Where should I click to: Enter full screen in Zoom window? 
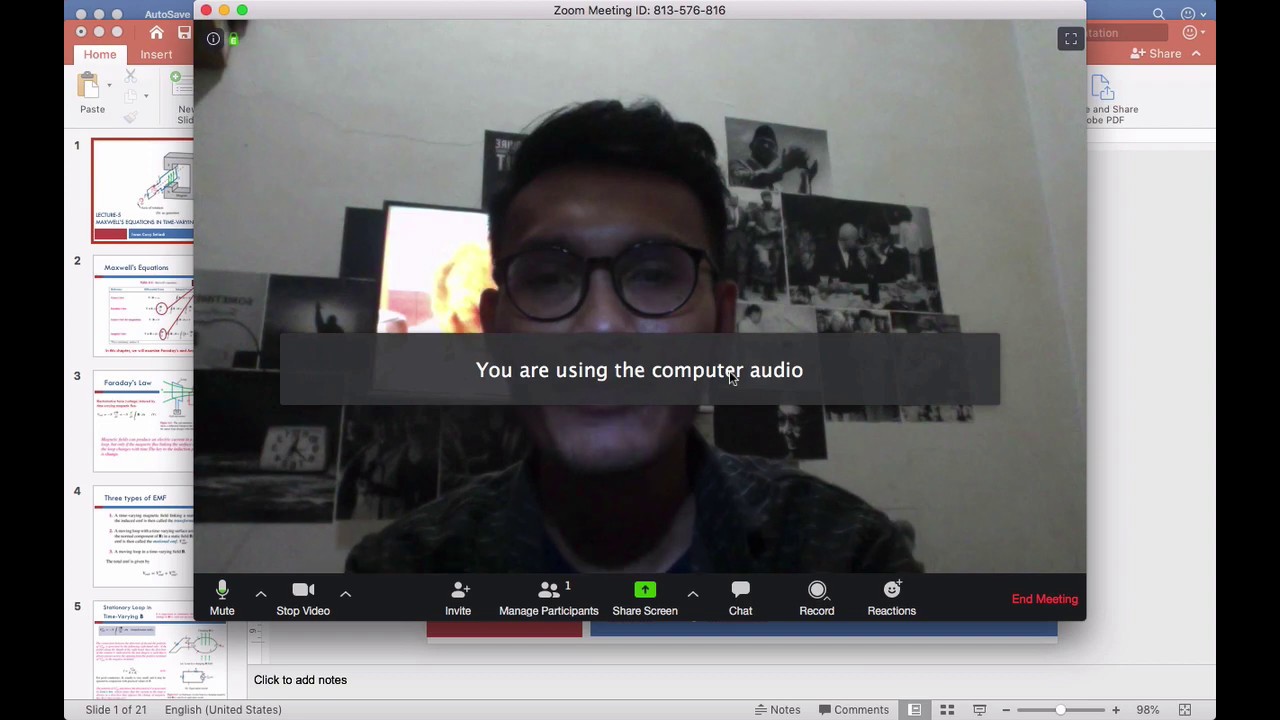1071,39
